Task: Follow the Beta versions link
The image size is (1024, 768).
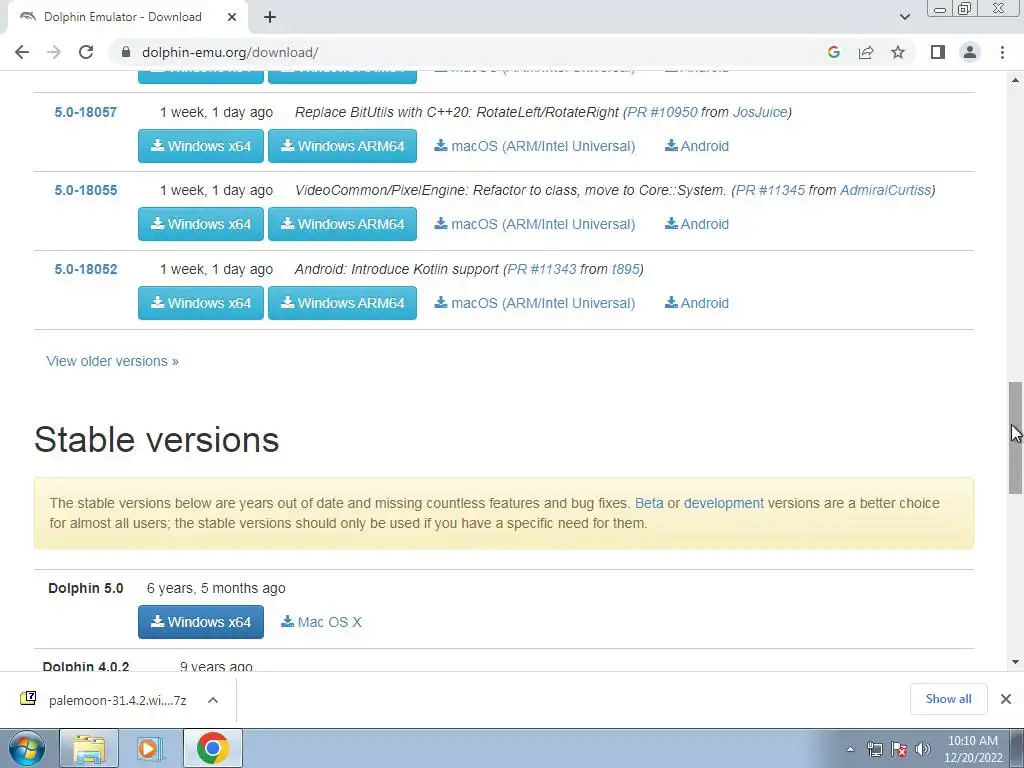Action: (x=649, y=504)
